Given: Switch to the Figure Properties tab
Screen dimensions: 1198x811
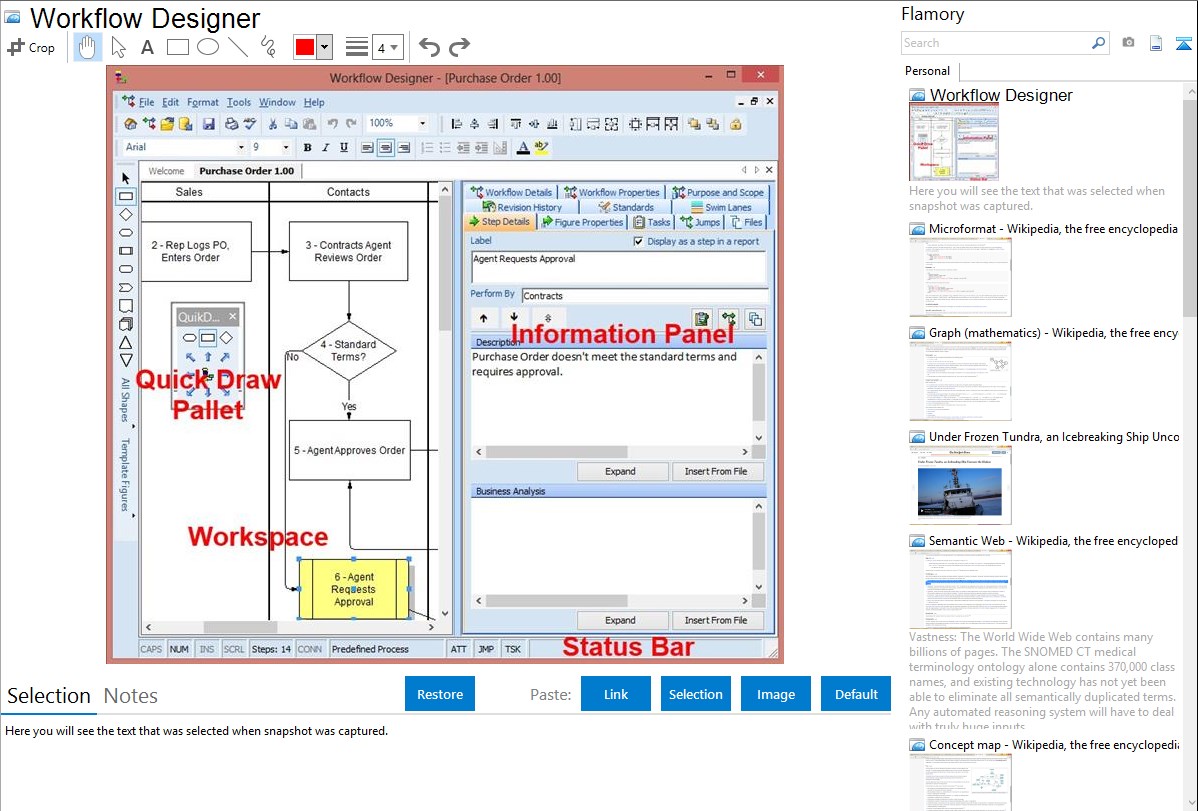Looking at the screenshot, I should 582,222.
